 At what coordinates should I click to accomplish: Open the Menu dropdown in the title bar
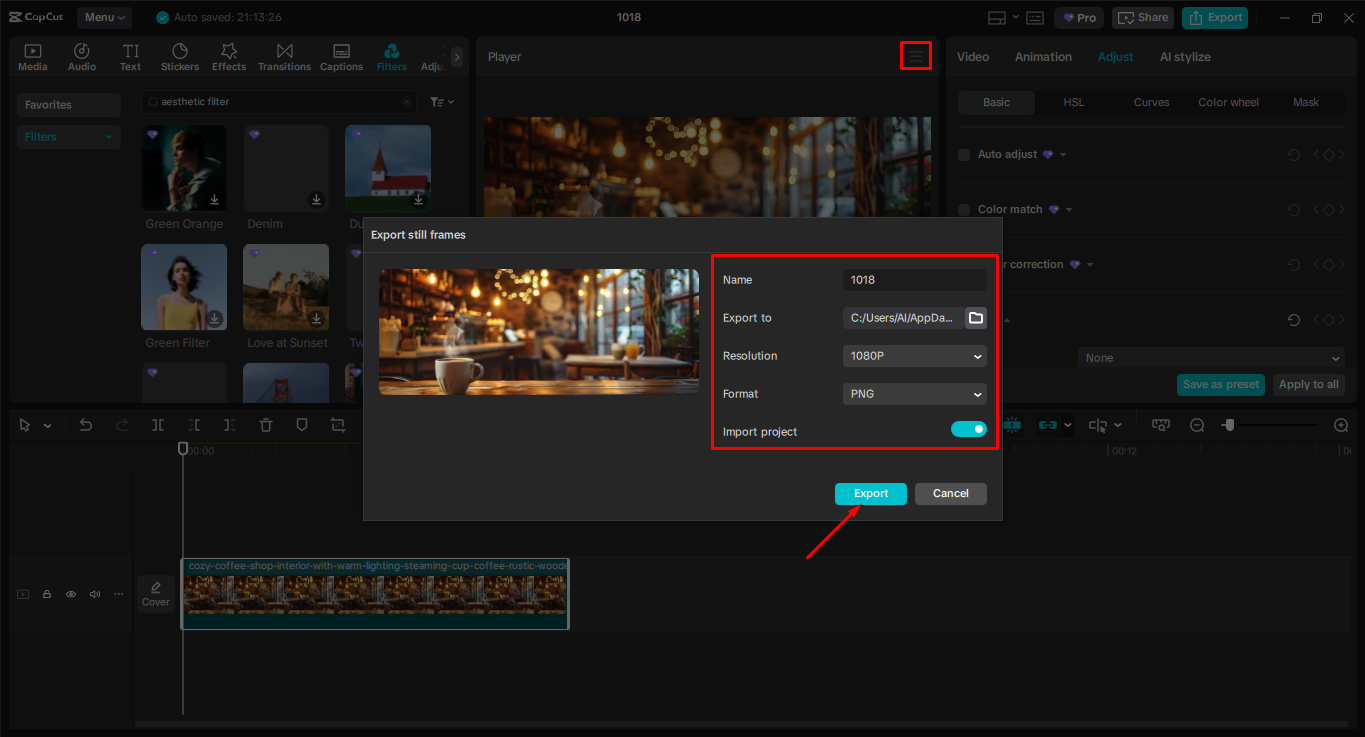tap(104, 17)
